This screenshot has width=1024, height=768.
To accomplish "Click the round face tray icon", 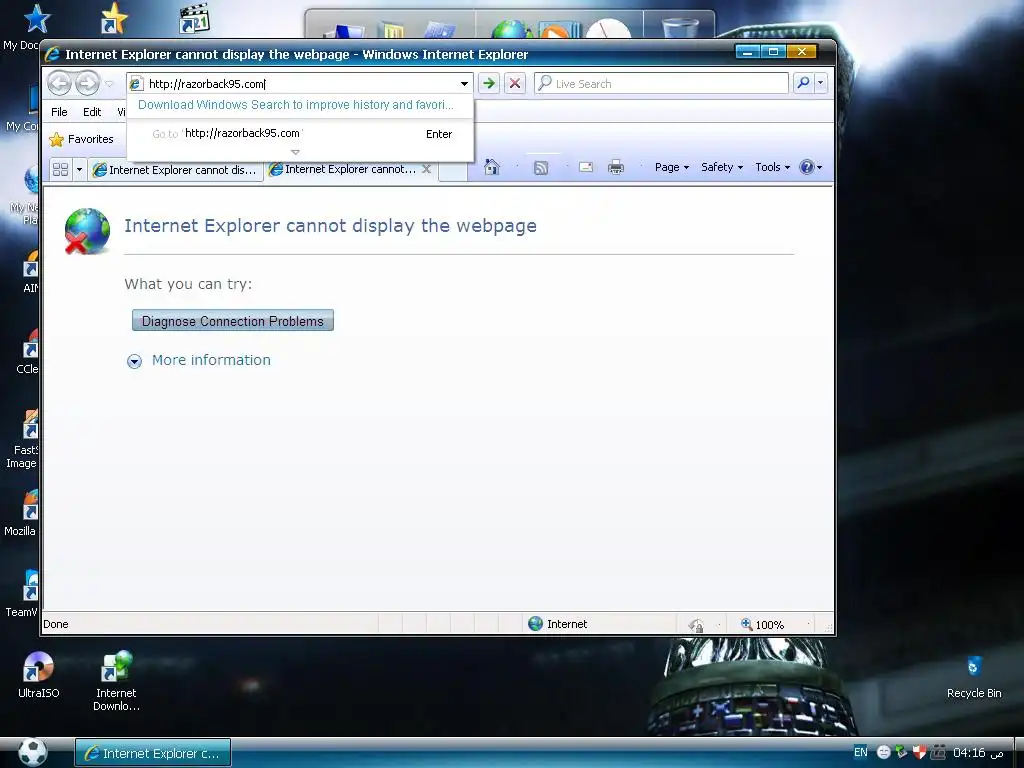I will [883, 752].
